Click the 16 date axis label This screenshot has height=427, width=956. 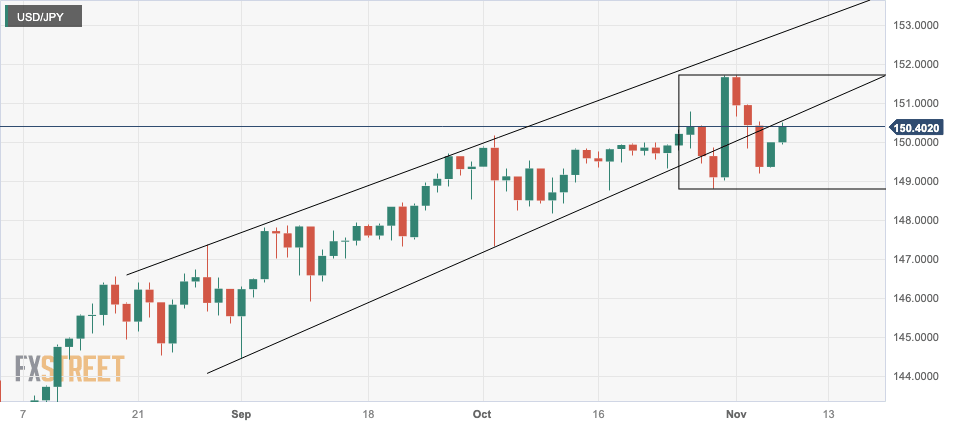click(599, 413)
